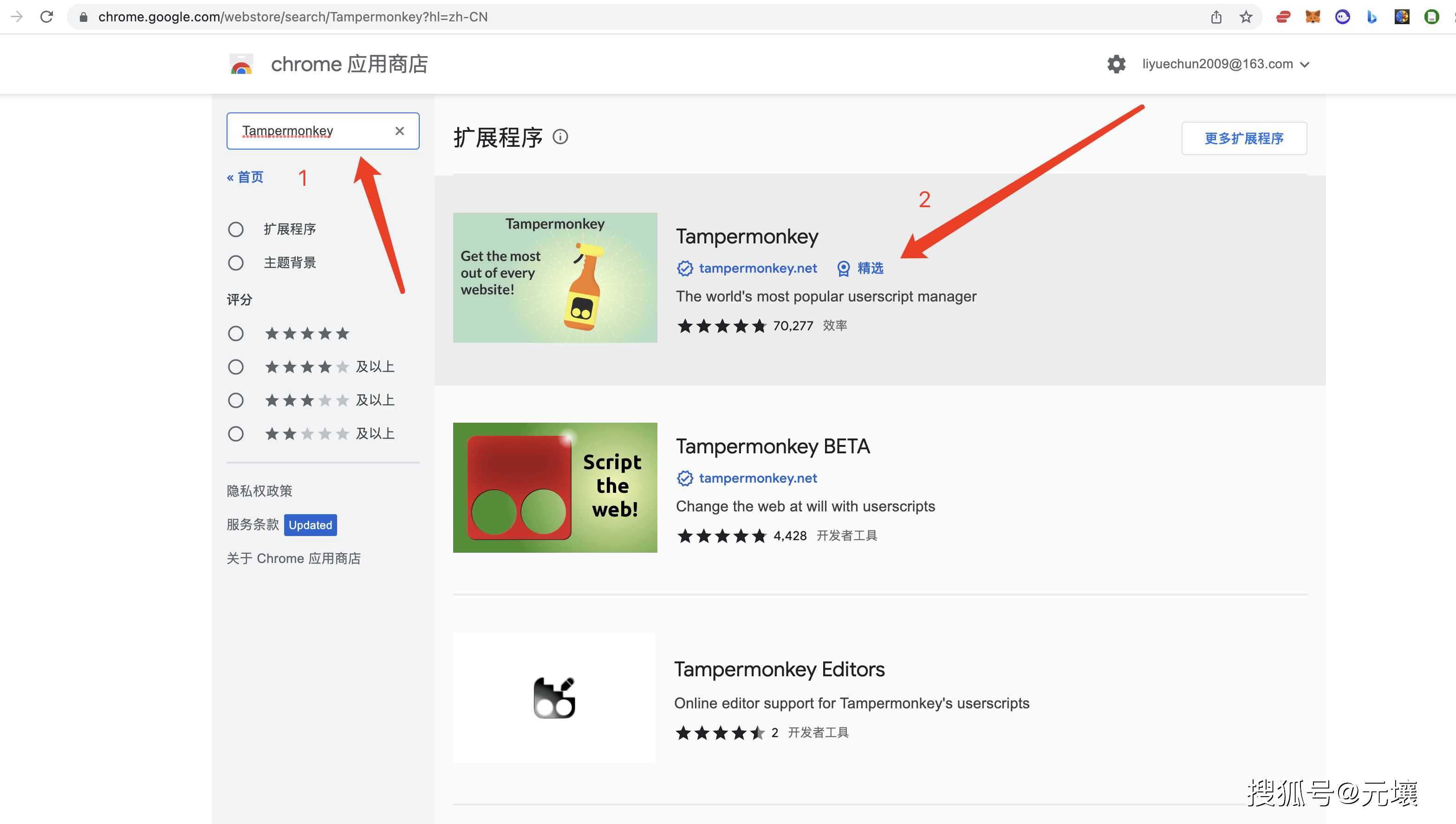Click the info icon next to 扩展程序

click(x=560, y=137)
